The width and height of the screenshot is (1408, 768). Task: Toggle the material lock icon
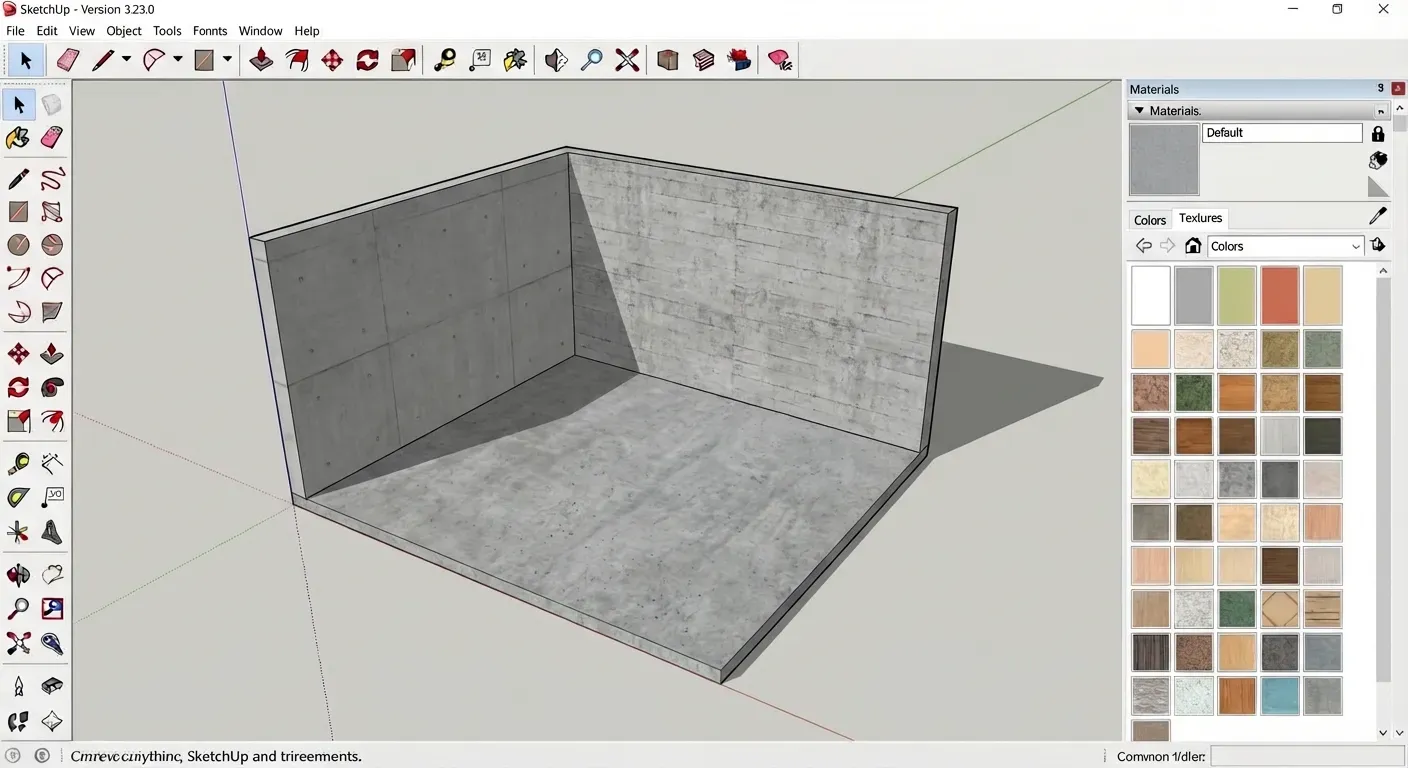(1378, 133)
